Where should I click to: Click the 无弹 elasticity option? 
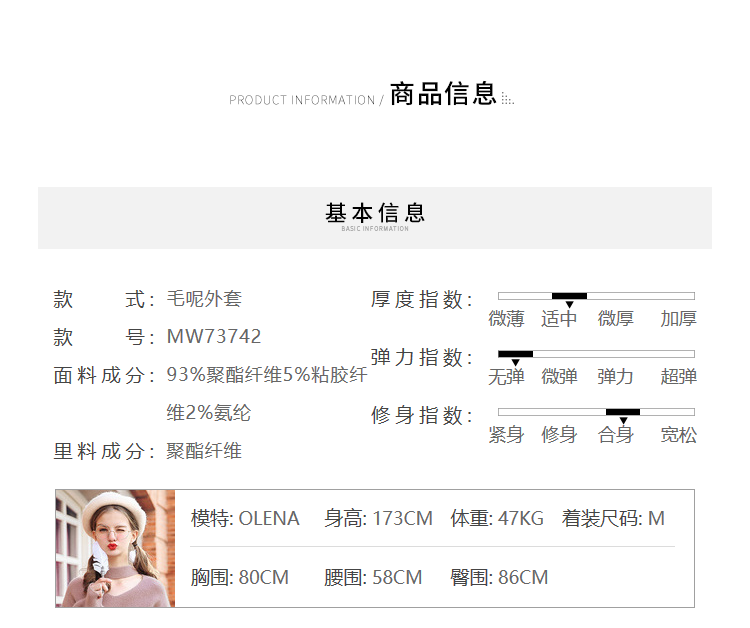[506, 376]
